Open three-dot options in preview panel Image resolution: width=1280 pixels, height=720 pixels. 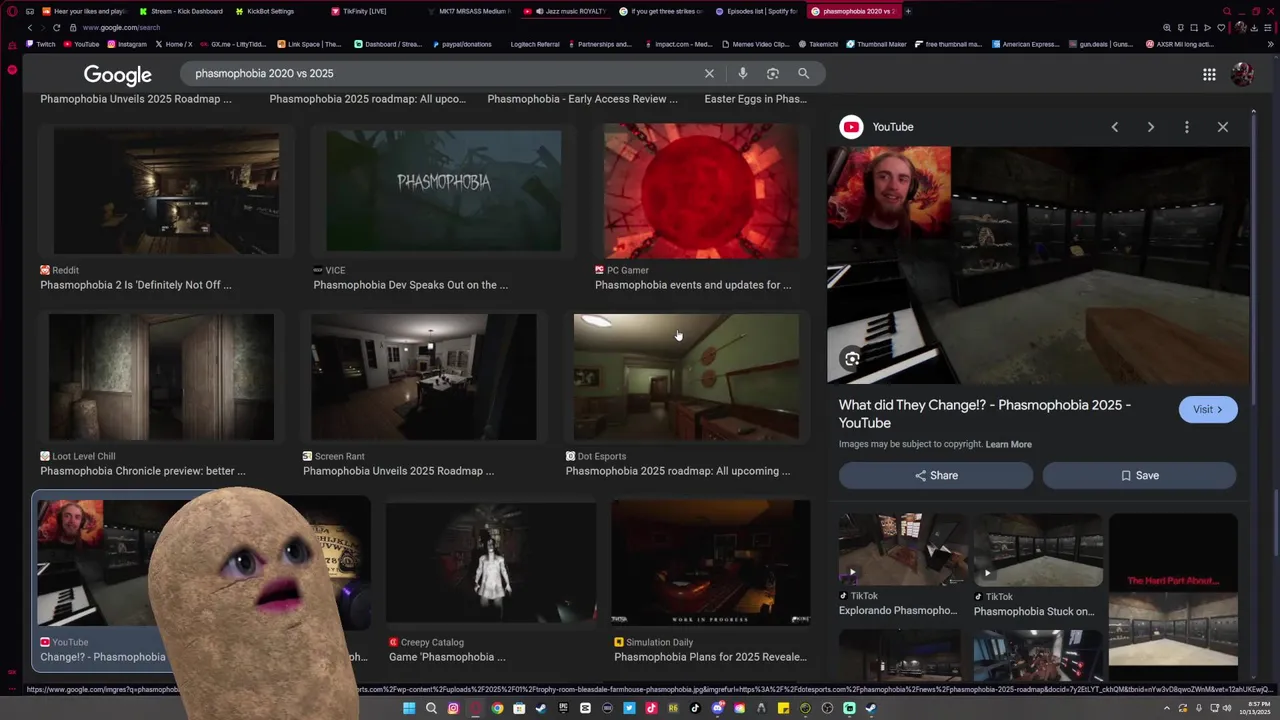pyautogui.click(x=1187, y=127)
